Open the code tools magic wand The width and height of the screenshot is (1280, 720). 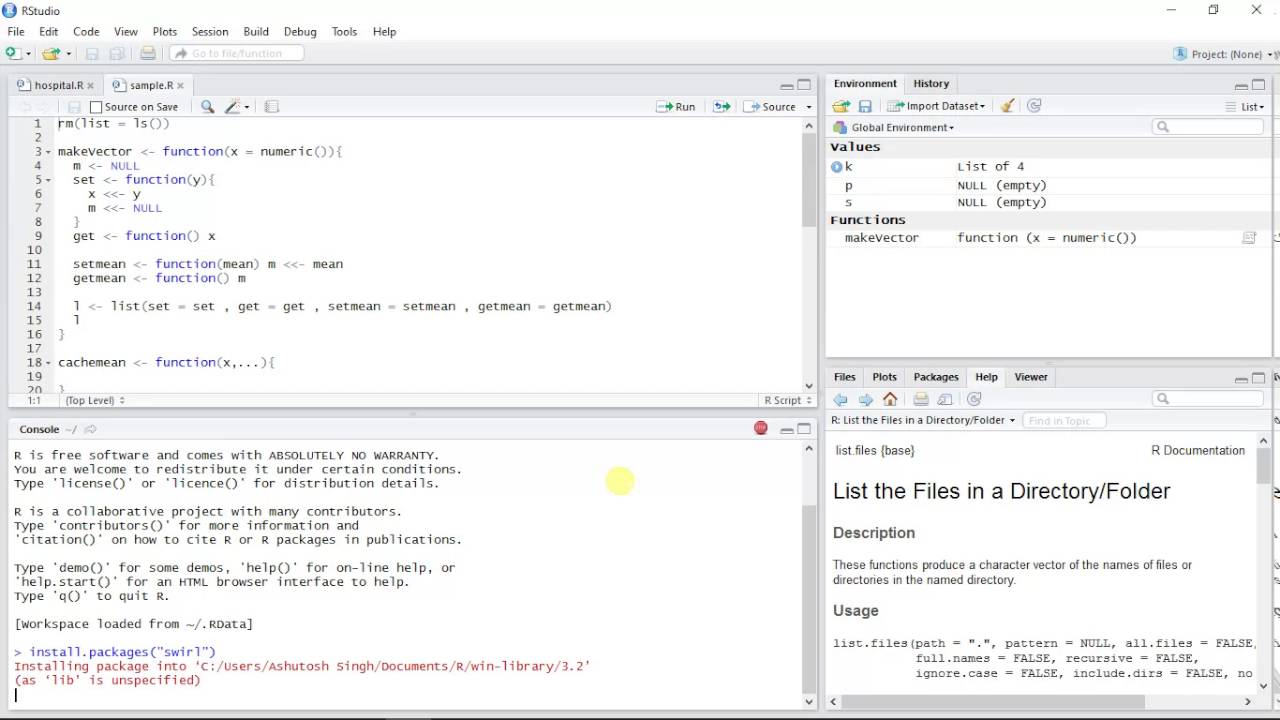[233, 106]
